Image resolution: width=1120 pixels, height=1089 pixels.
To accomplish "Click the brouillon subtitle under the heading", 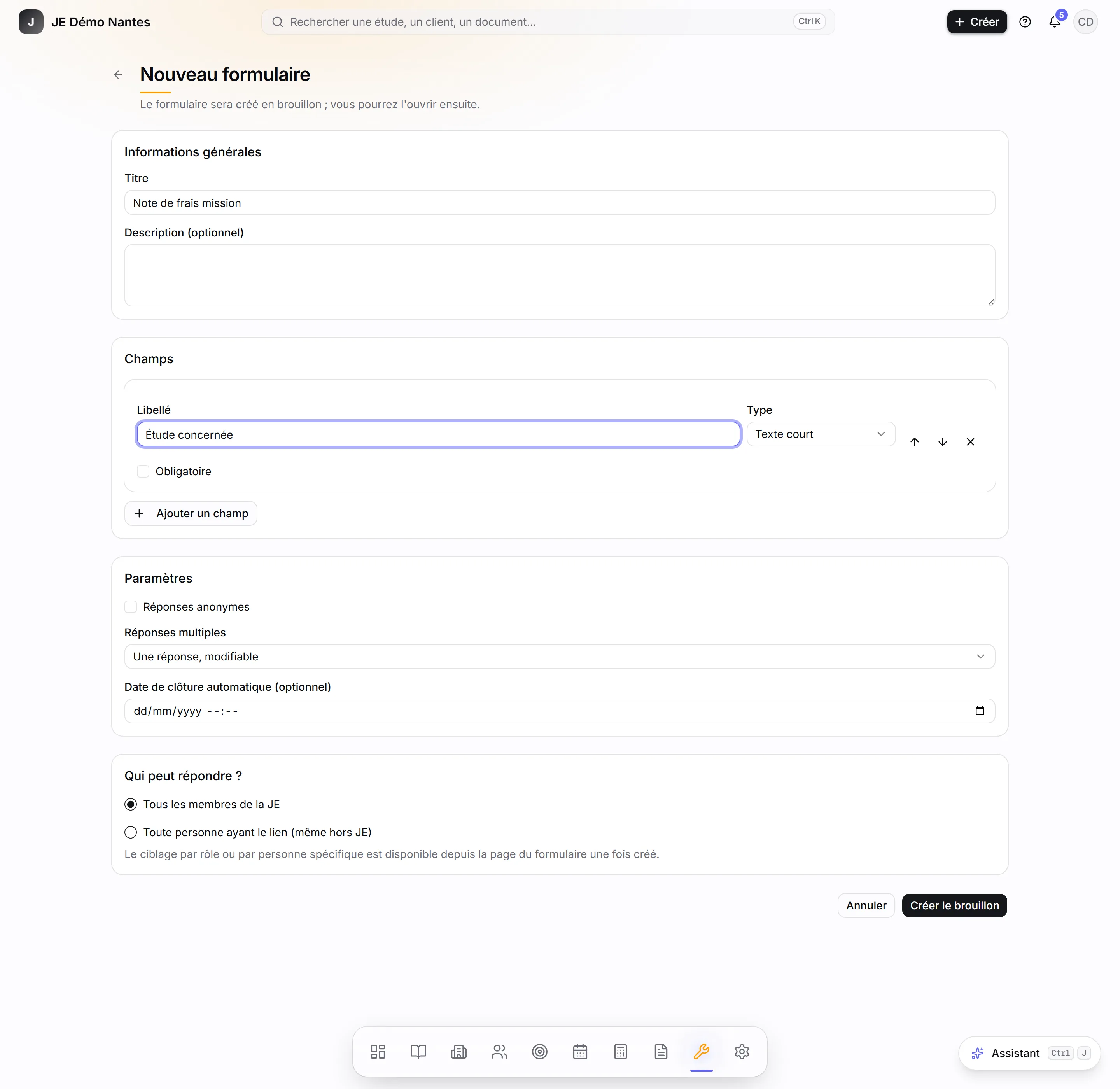I will pyautogui.click(x=310, y=104).
